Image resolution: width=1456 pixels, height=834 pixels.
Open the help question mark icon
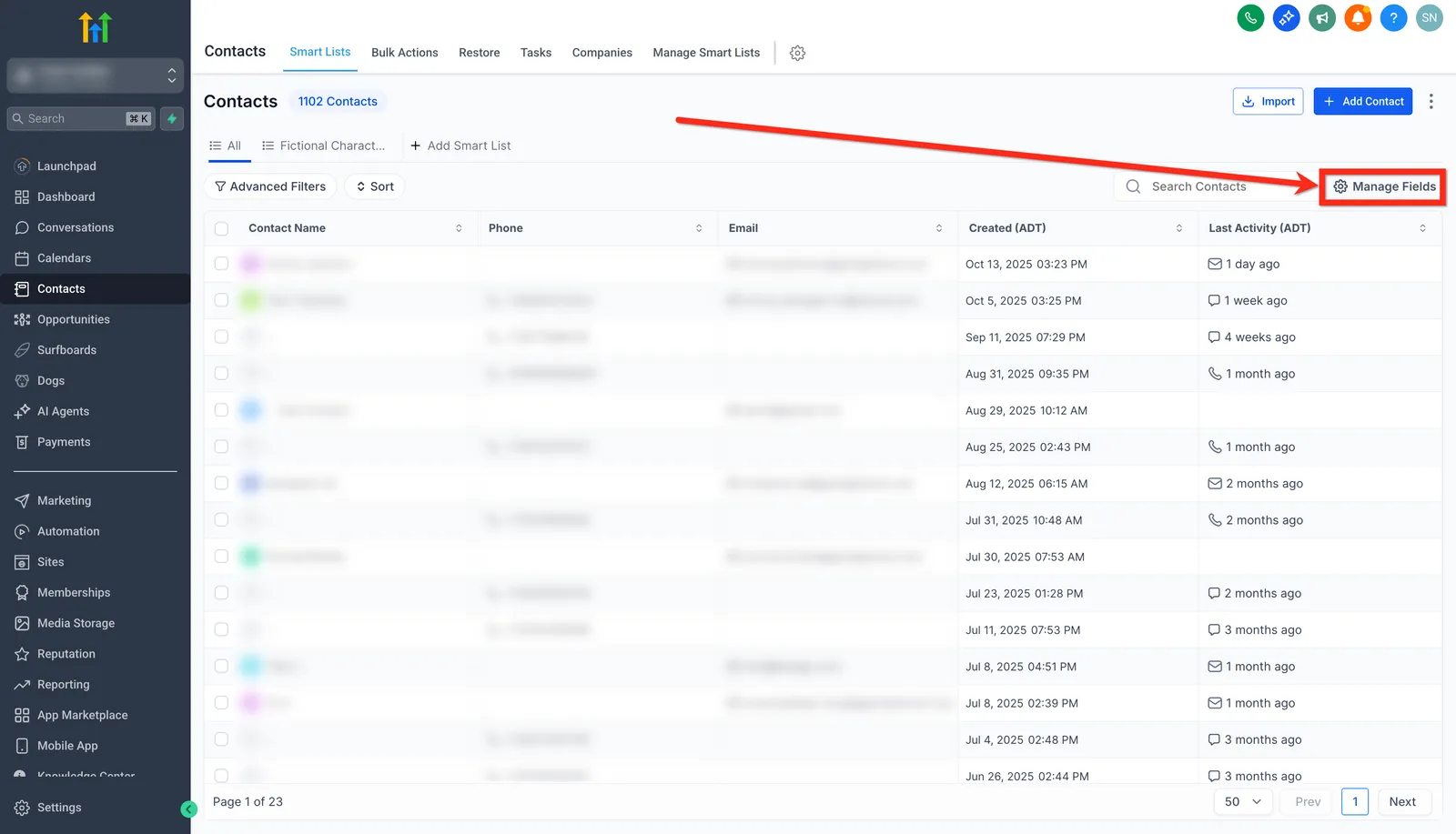click(x=1393, y=17)
